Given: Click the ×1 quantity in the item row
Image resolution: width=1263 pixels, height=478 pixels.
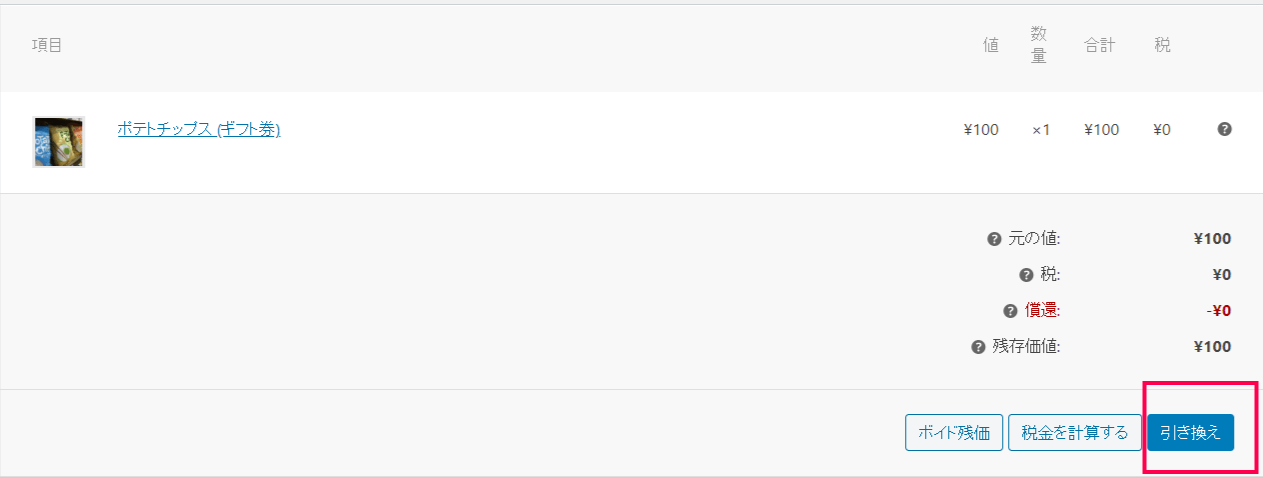Looking at the screenshot, I should pos(1041,130).
